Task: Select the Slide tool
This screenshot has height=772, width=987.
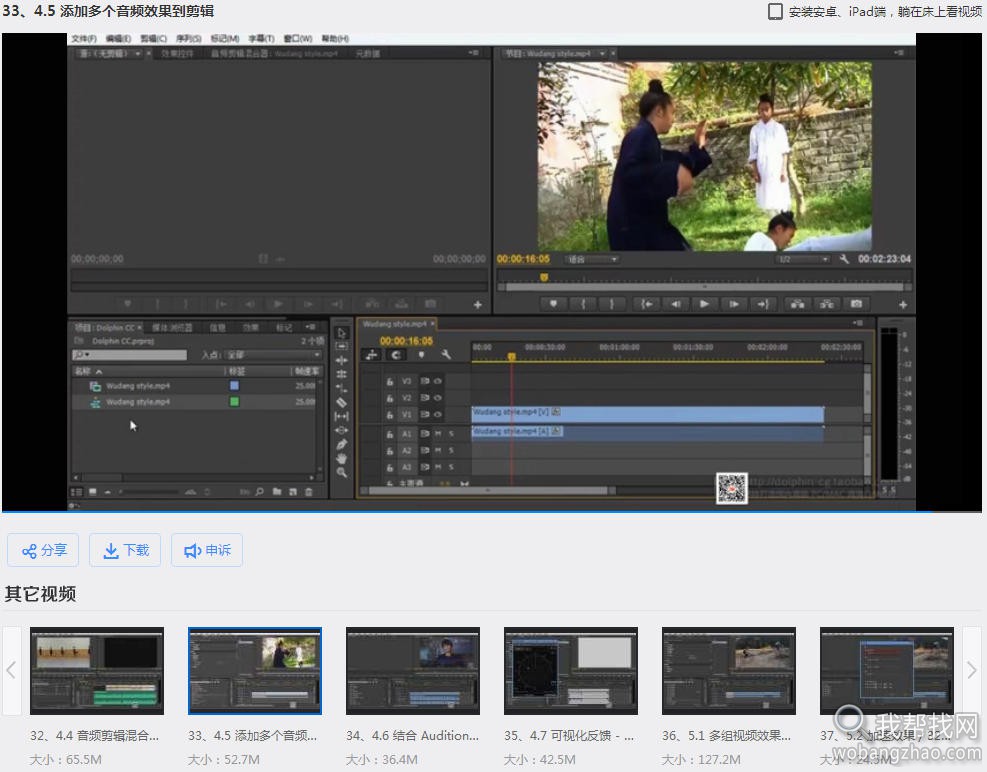Action: (342, 430)
